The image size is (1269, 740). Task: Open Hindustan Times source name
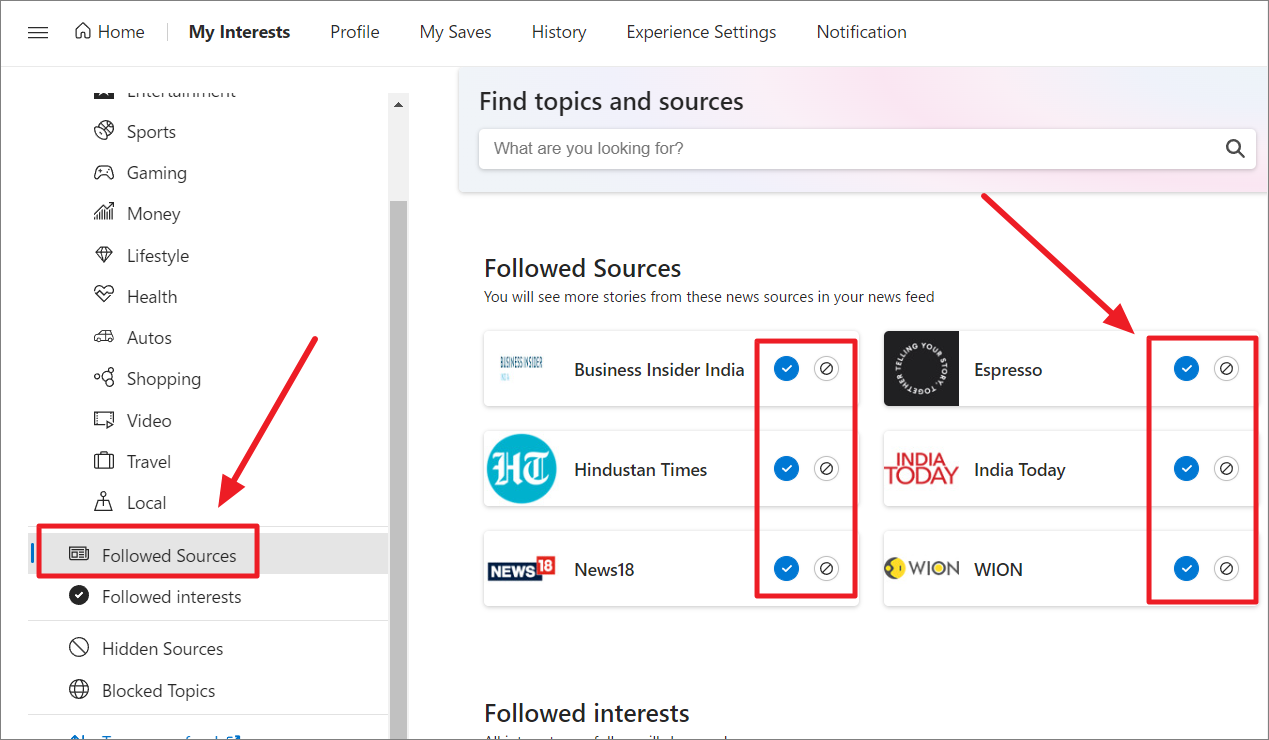pyautogui.click(x=640, y=470)
